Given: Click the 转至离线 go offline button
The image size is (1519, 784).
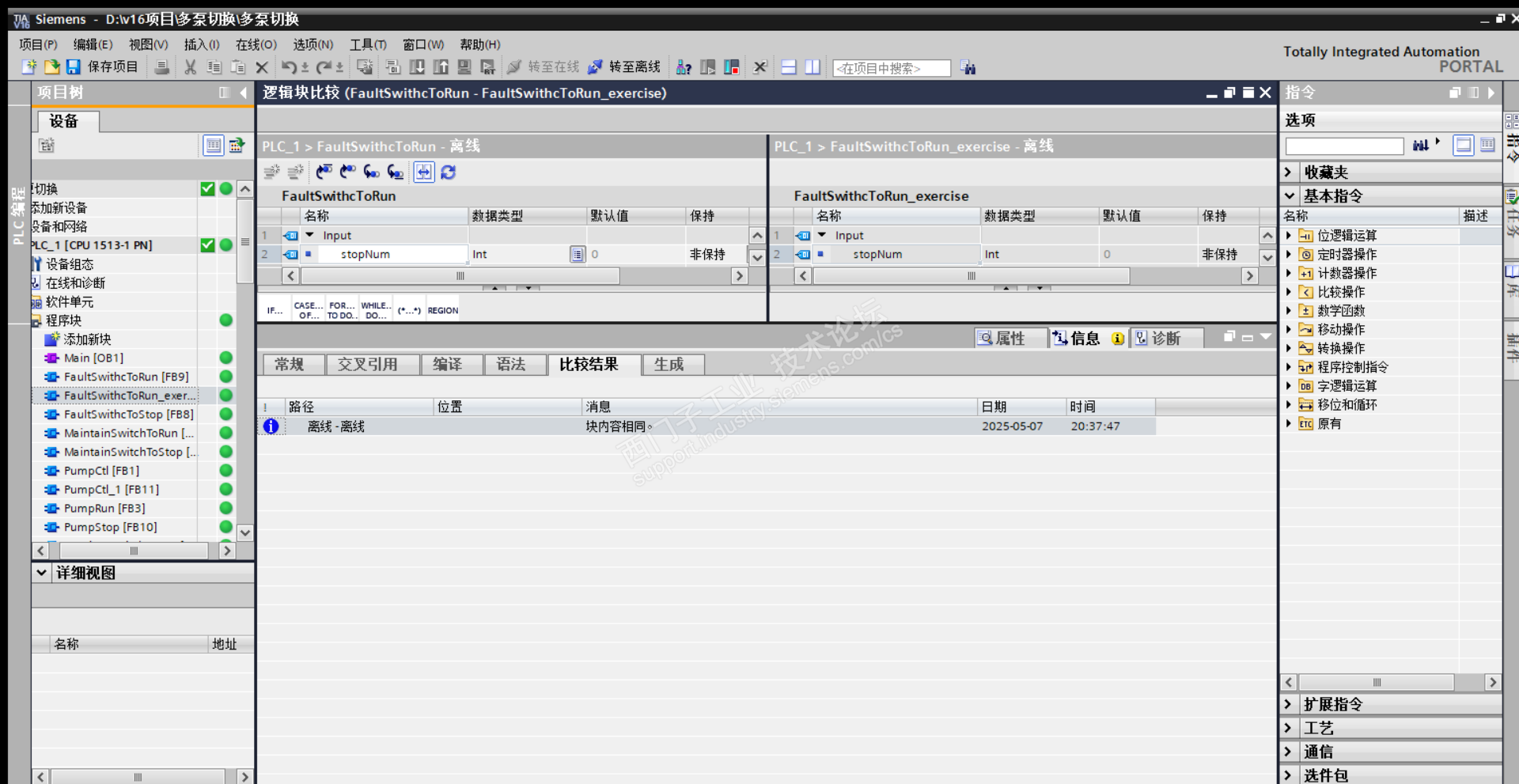Looking at the screenshot, I should (624, 67).
